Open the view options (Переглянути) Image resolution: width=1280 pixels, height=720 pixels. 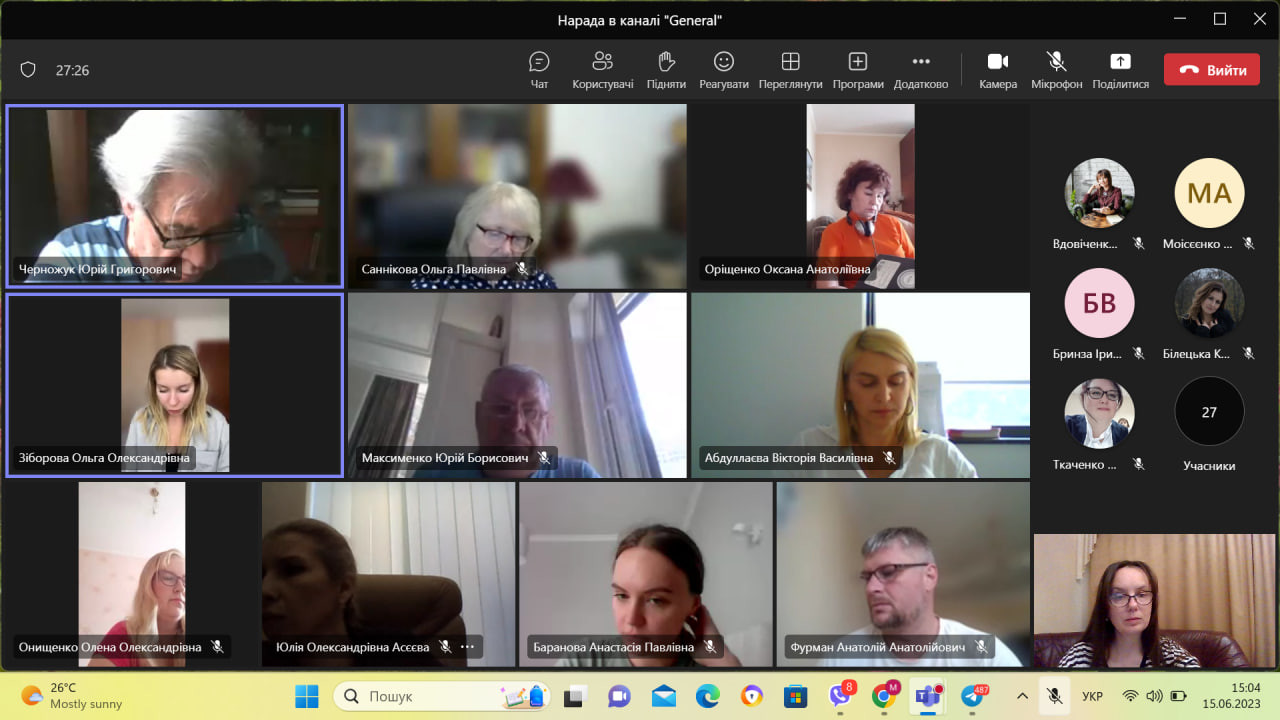click(790, 70)
